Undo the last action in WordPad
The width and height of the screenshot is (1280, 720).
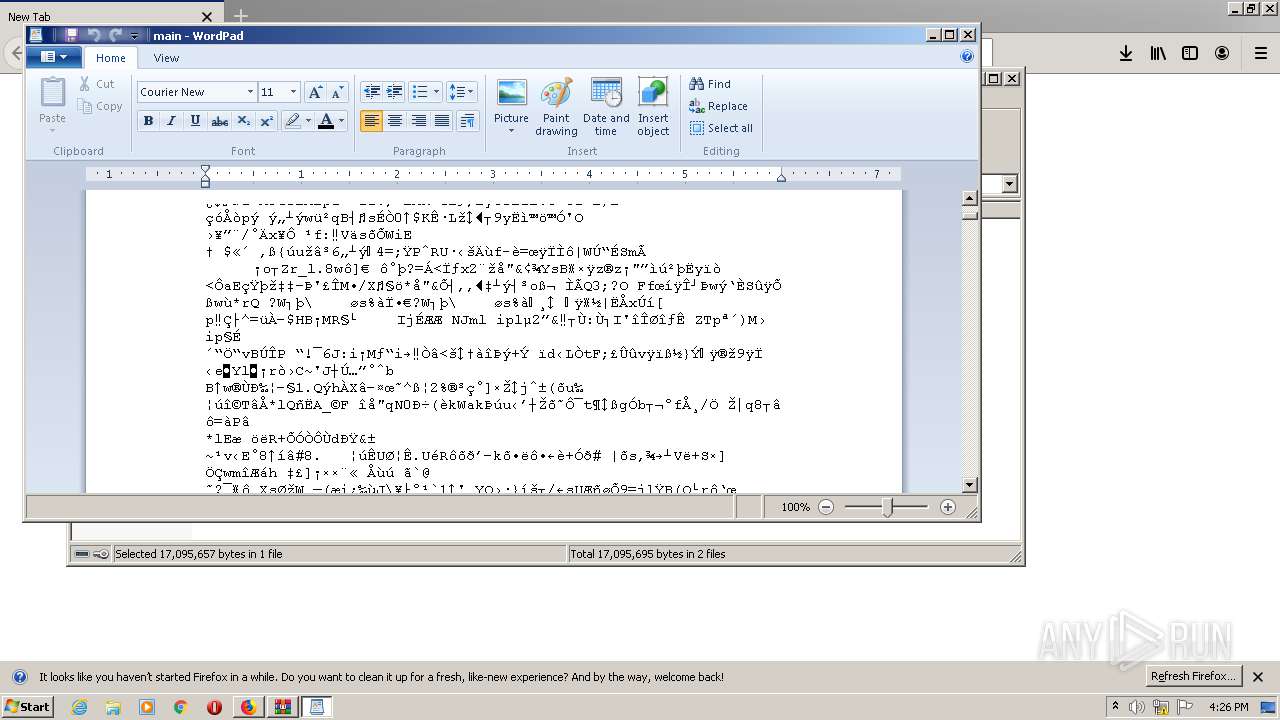pyautogui.click(x=93, y=35)
